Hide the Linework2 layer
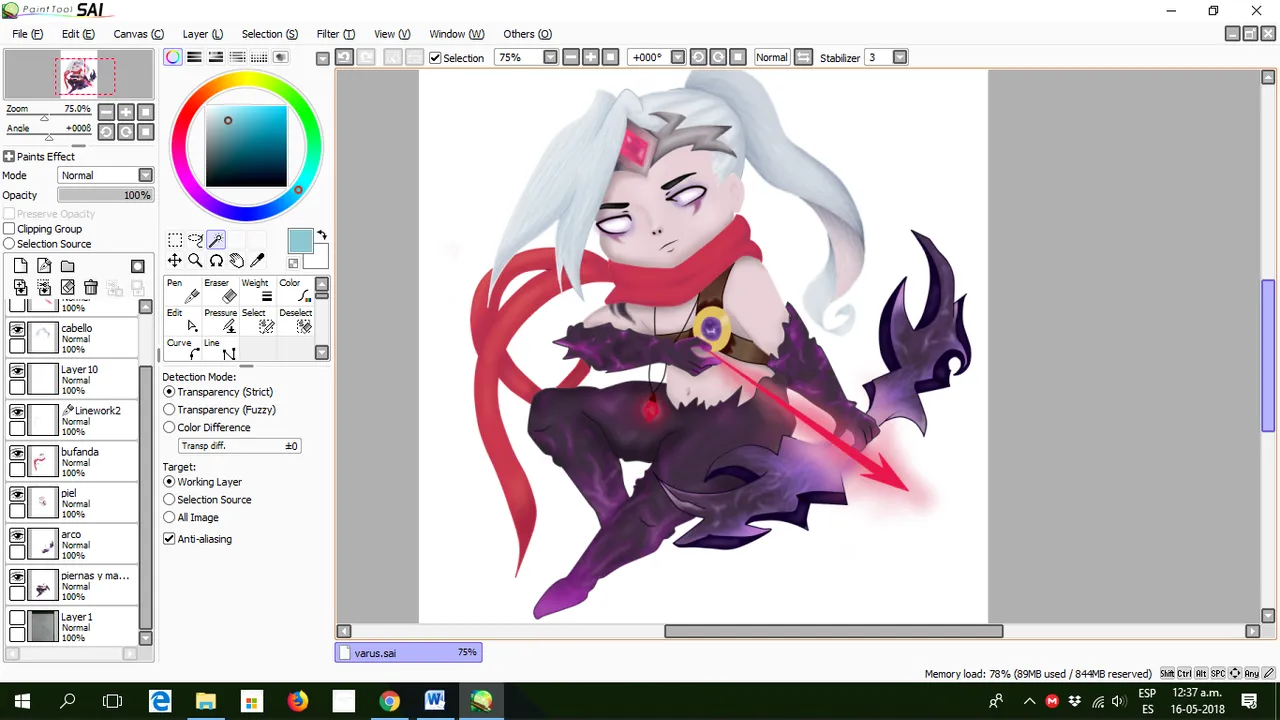This screenshot has width=1280, height=720. (17, 412)
